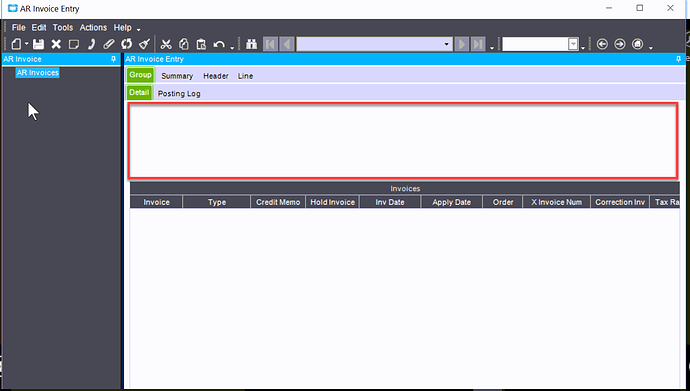Click the Correction Inv column header
This screenshot has height=391, width=690.
[x=620, y=202]
